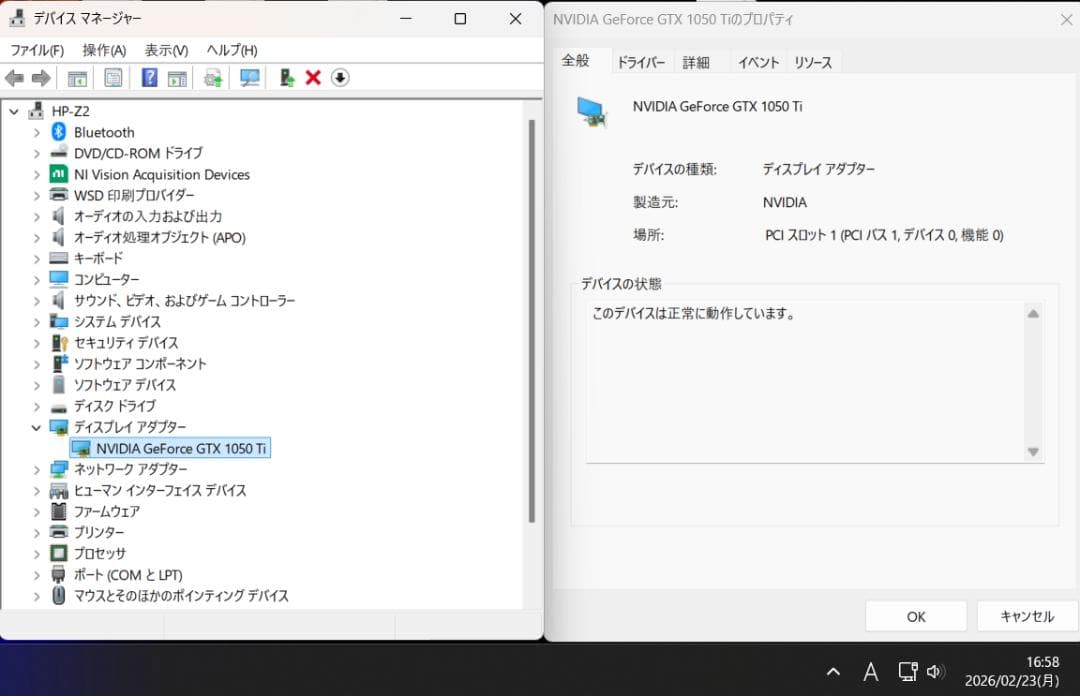Click the device status scroll-up arrow
Viewport: 1080px width, 696px height.
tap(1032, 314)
